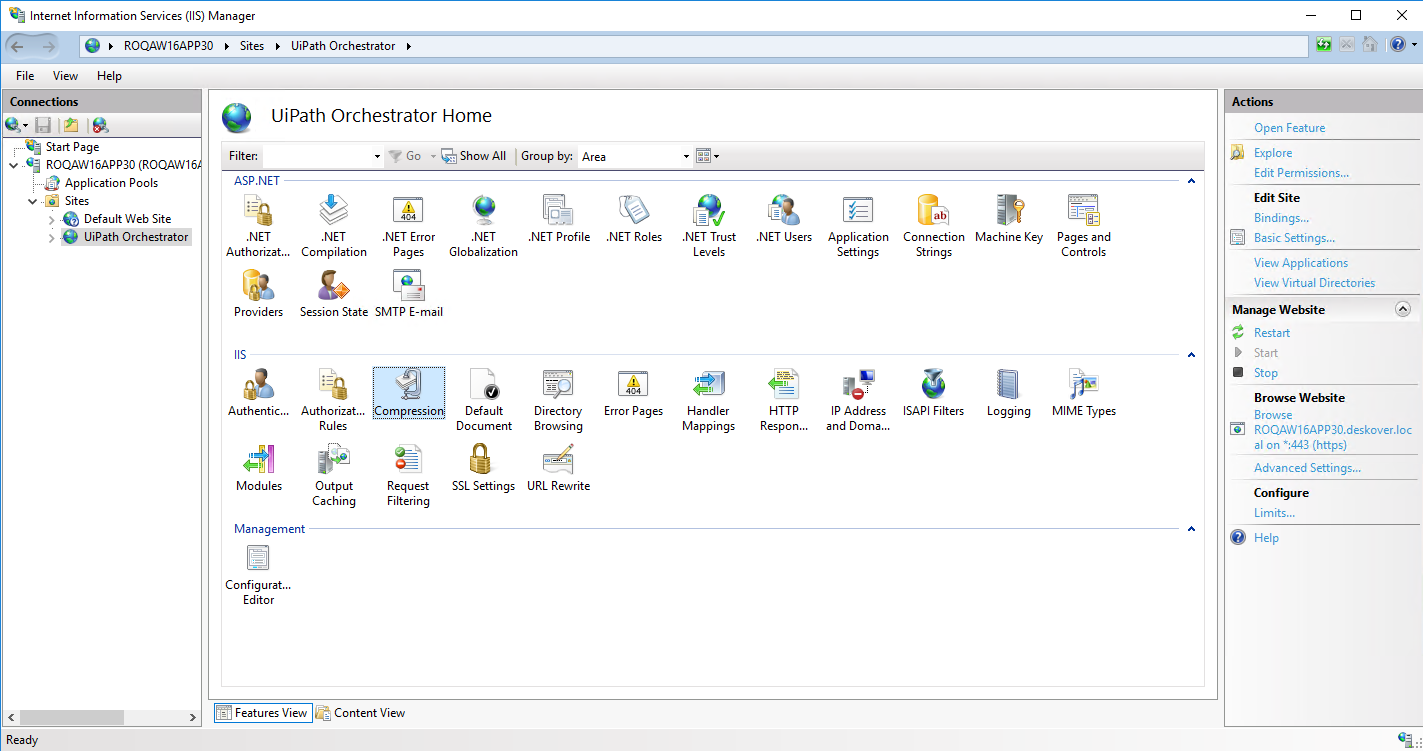Open Session State settings
1423x751 pixels.
click(333, 290)
